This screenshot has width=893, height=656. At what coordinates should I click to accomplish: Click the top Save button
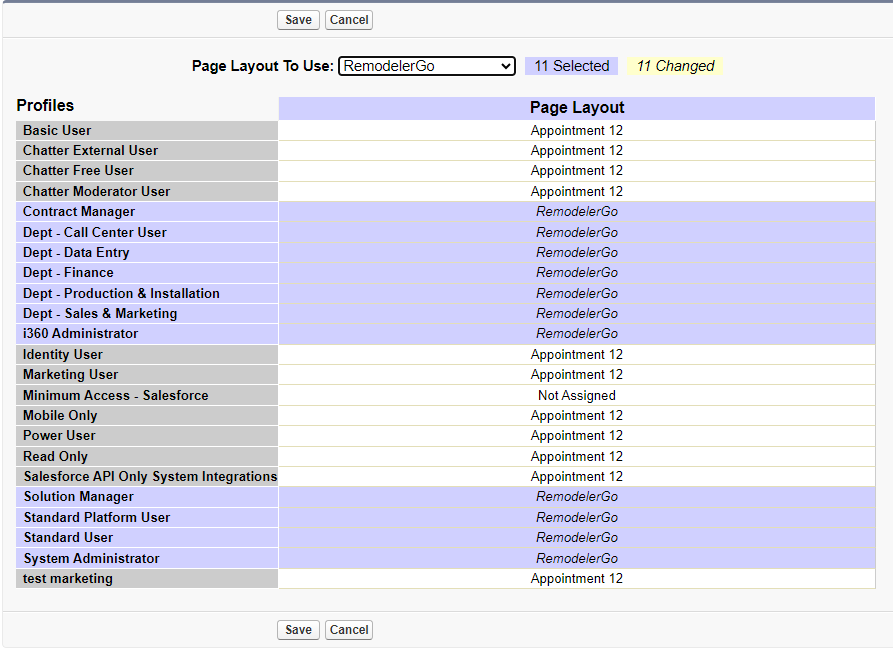click(297, 19)
